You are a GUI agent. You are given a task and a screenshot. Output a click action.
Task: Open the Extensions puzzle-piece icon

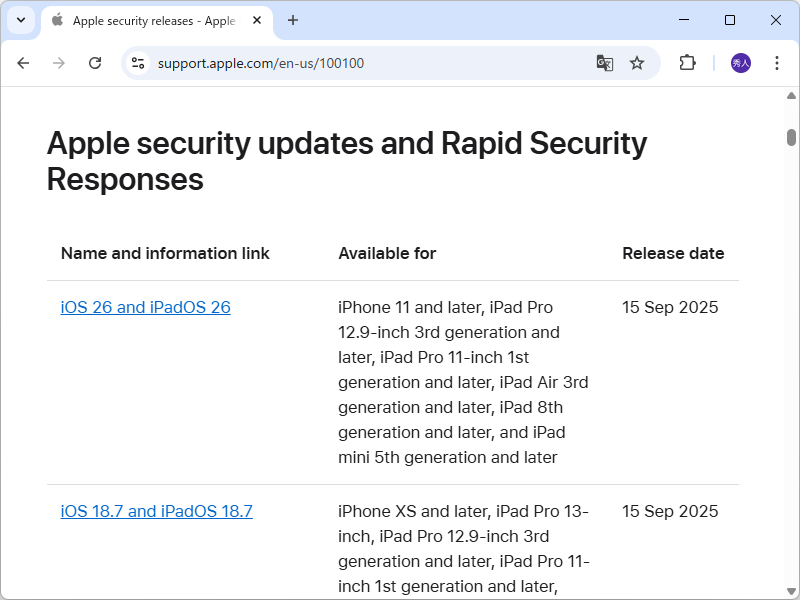click(686, 62)
